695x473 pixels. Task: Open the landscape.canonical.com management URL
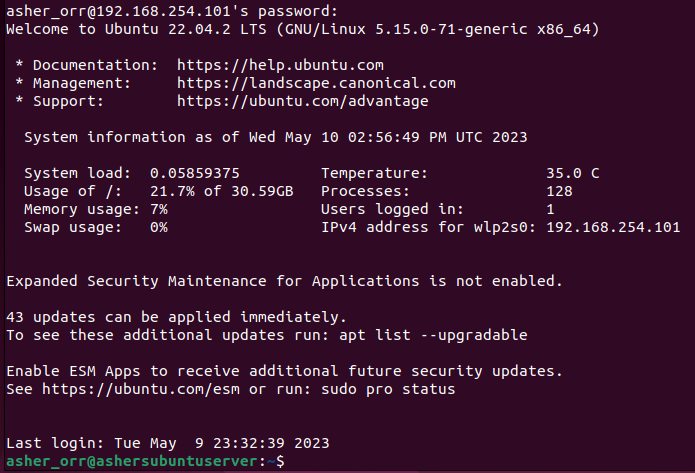[316, 83]
